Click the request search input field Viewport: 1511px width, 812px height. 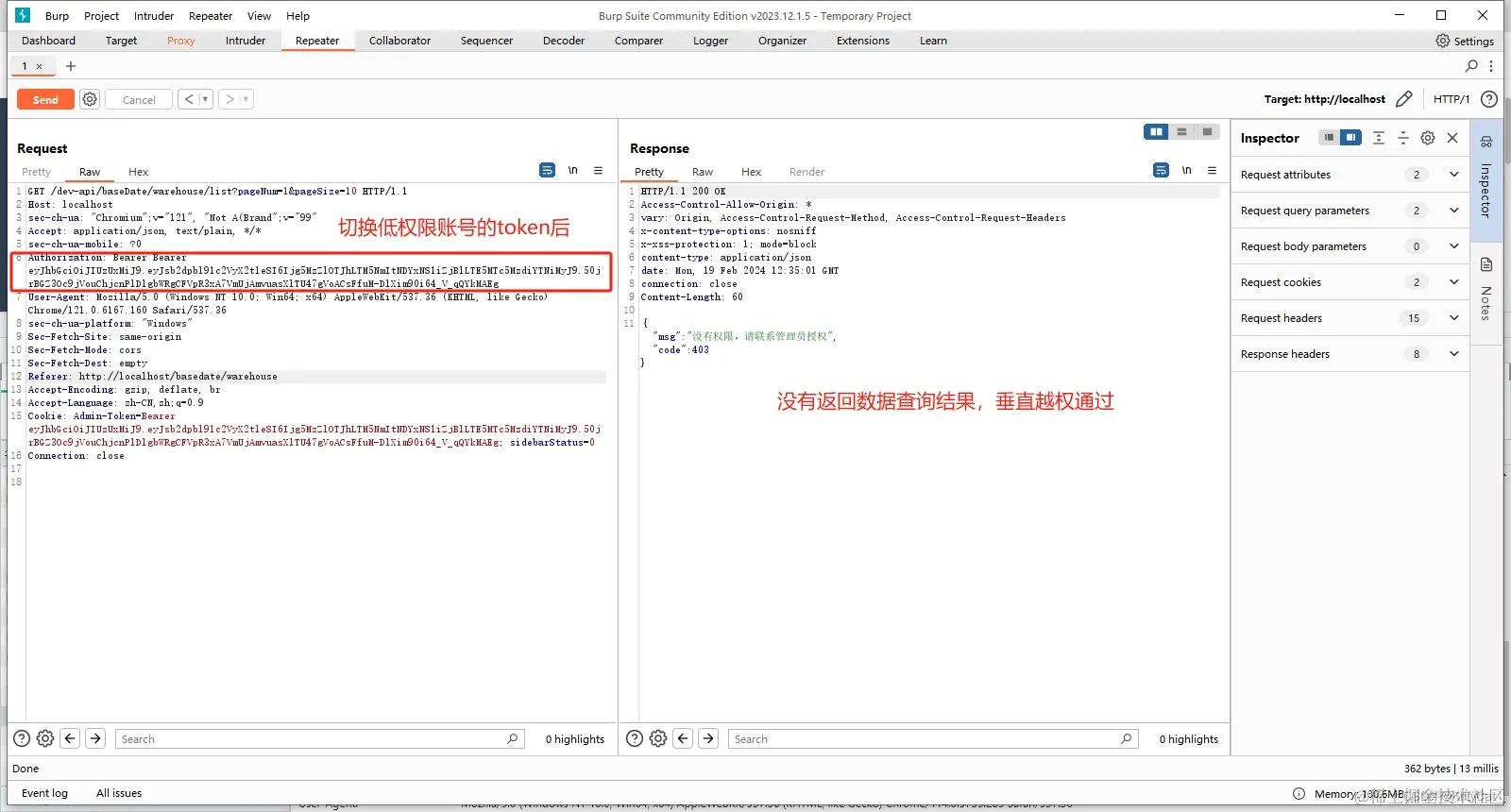319,738
